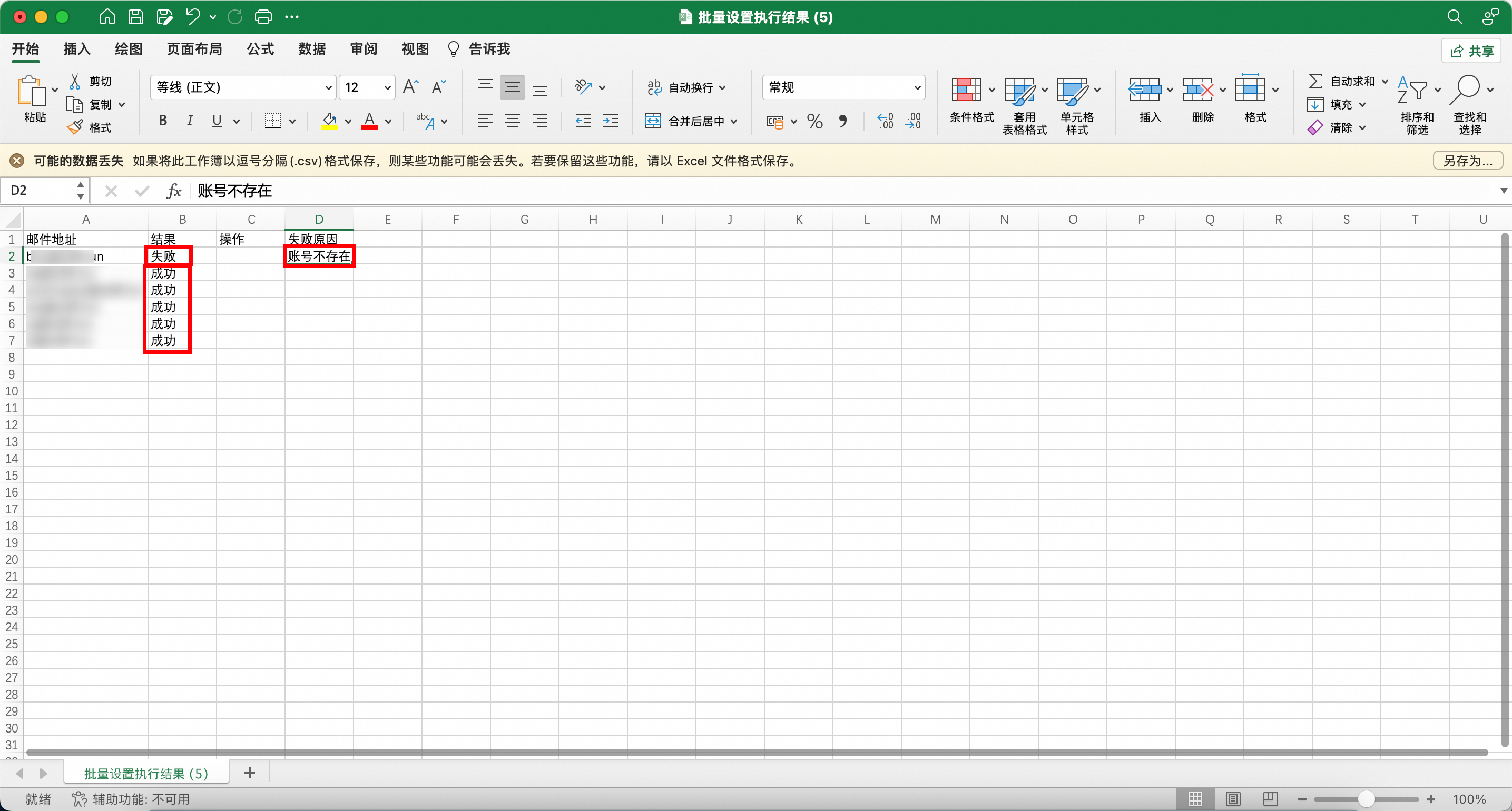Click the insert function fx icon
Screen dimensions: 1512x811
174,191
